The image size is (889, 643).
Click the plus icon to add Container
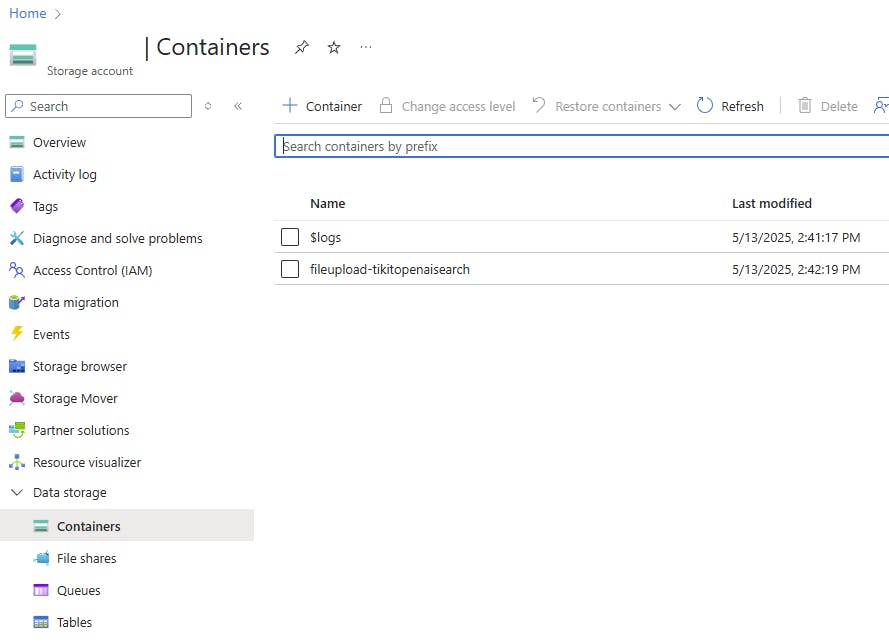pyautogui.click(x=290, y=106)
